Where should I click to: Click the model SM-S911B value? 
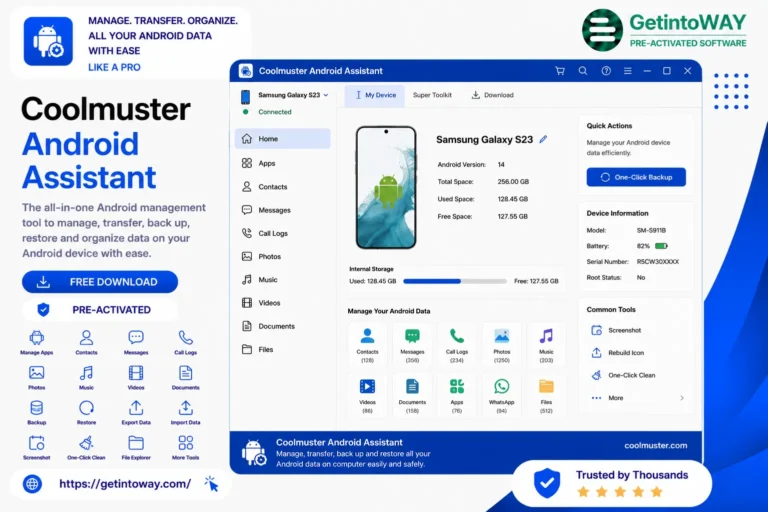[x=651, y=230]
